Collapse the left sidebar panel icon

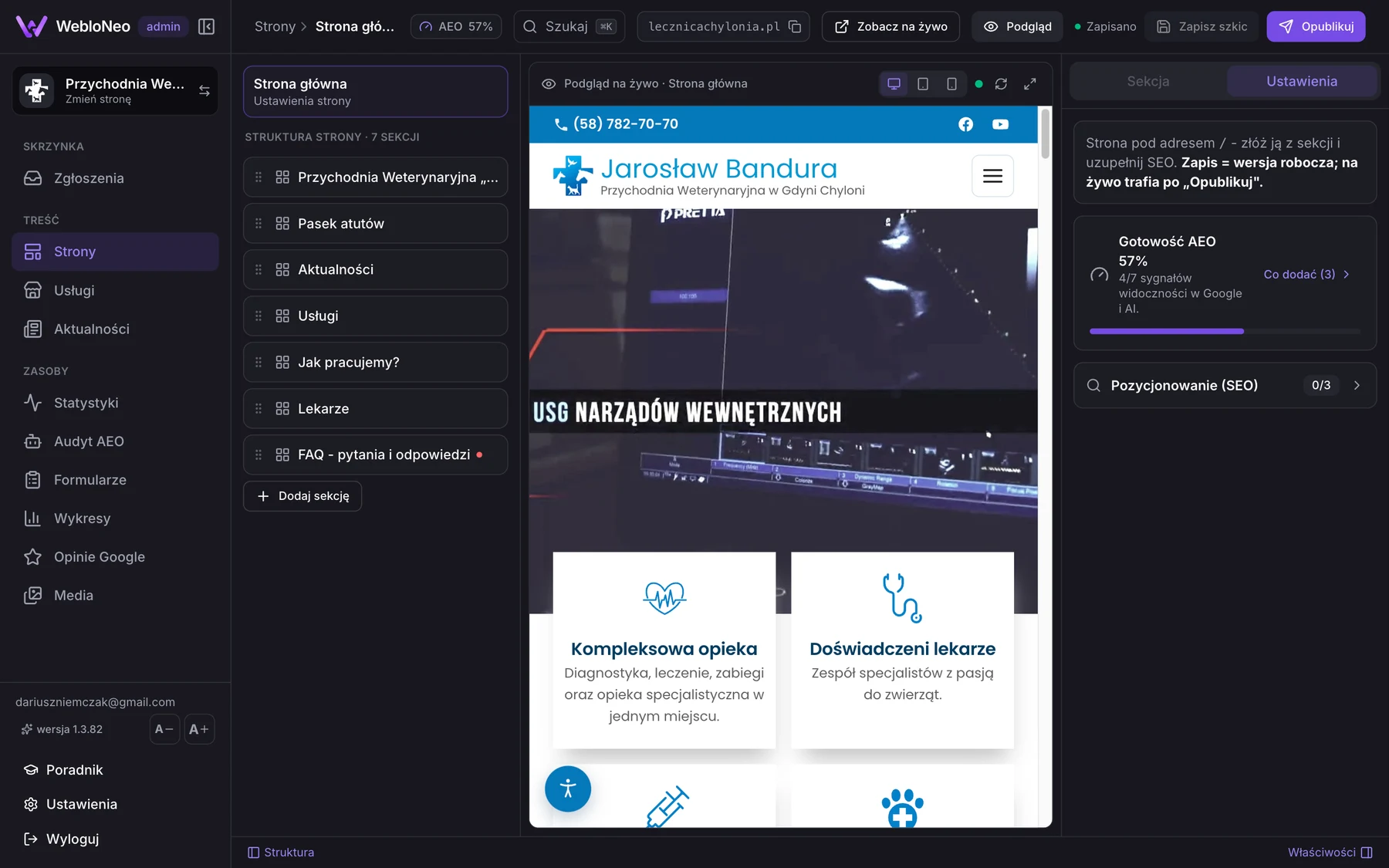[206, 26]
